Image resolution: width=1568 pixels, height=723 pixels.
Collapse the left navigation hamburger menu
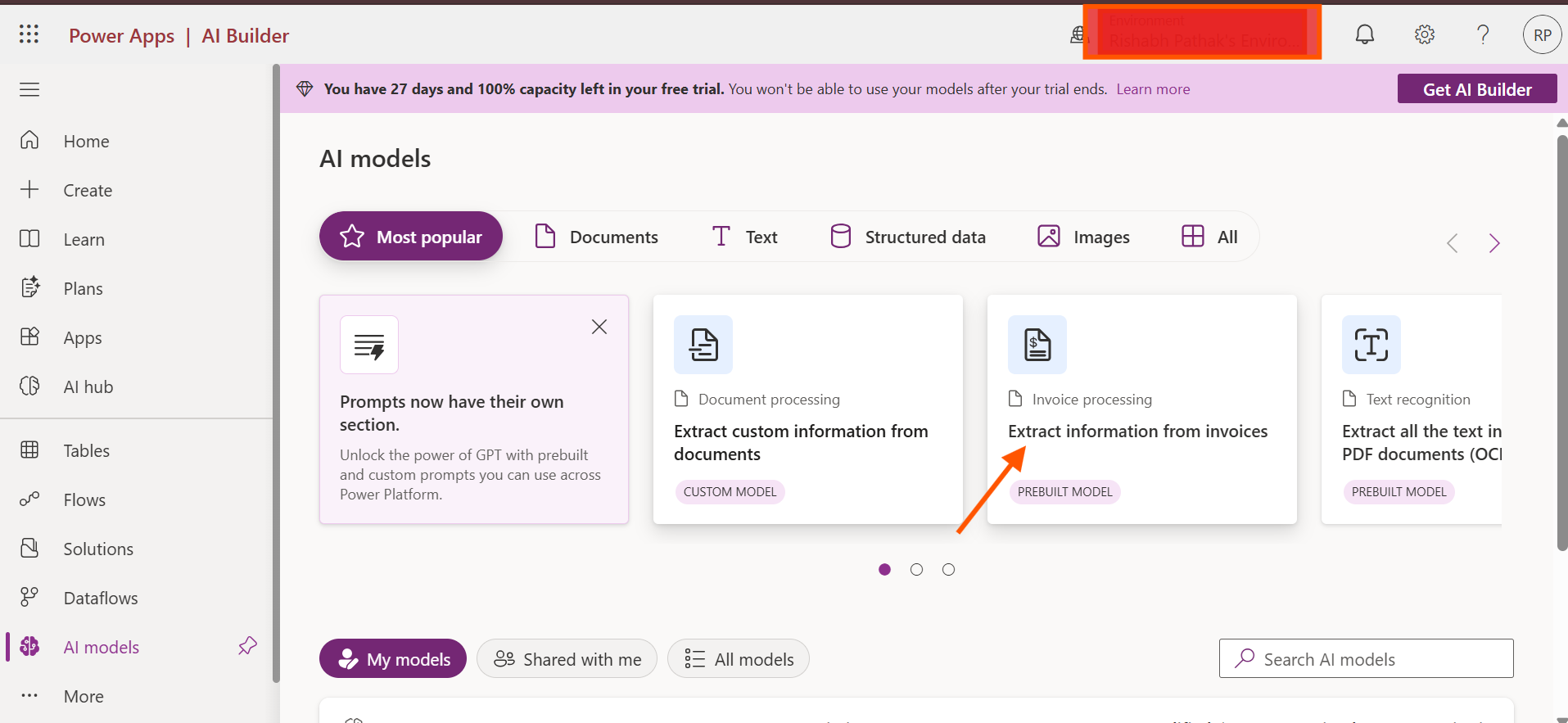click(x=29, y=89)
